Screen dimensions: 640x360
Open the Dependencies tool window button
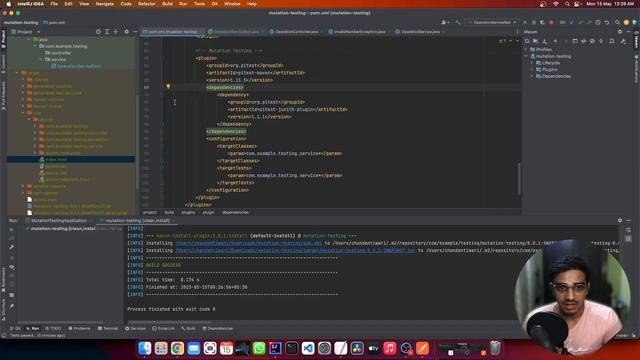[x=218, y=328]
